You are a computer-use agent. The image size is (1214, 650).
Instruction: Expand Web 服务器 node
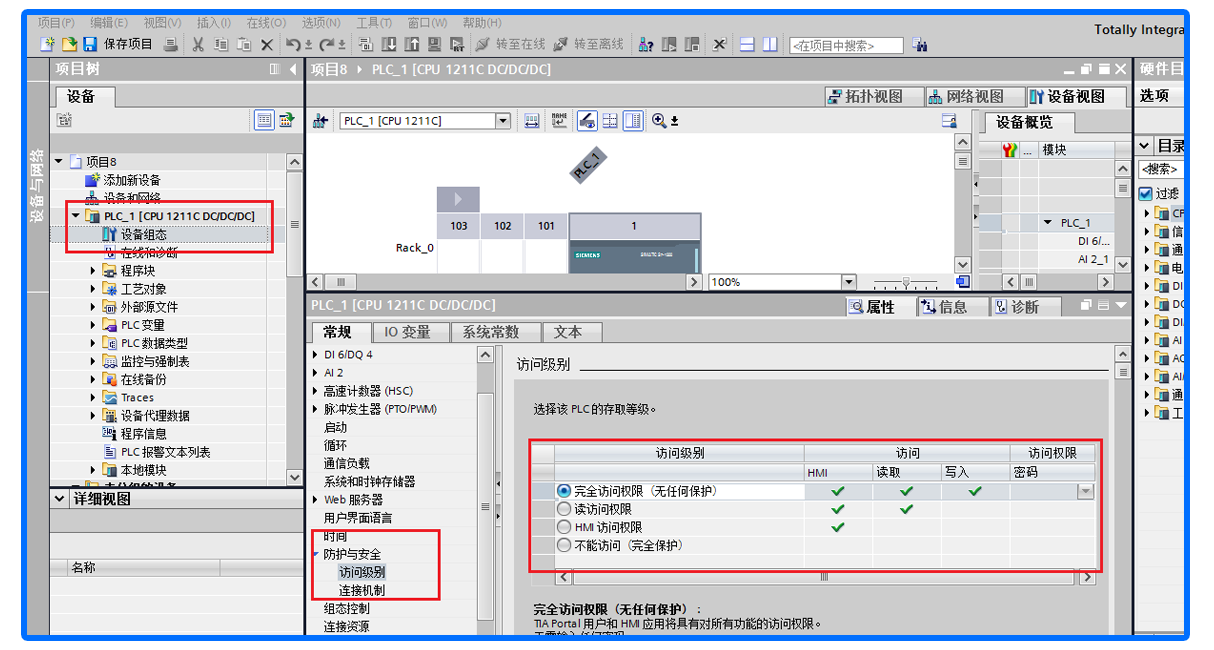(316, 499)
